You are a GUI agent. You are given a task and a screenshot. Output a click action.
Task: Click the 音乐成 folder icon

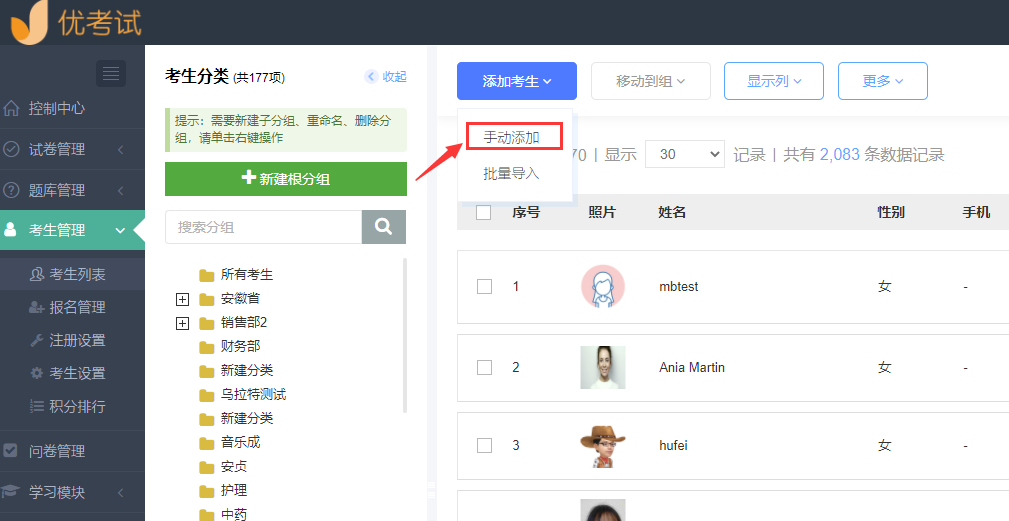(x=207, y=443)
